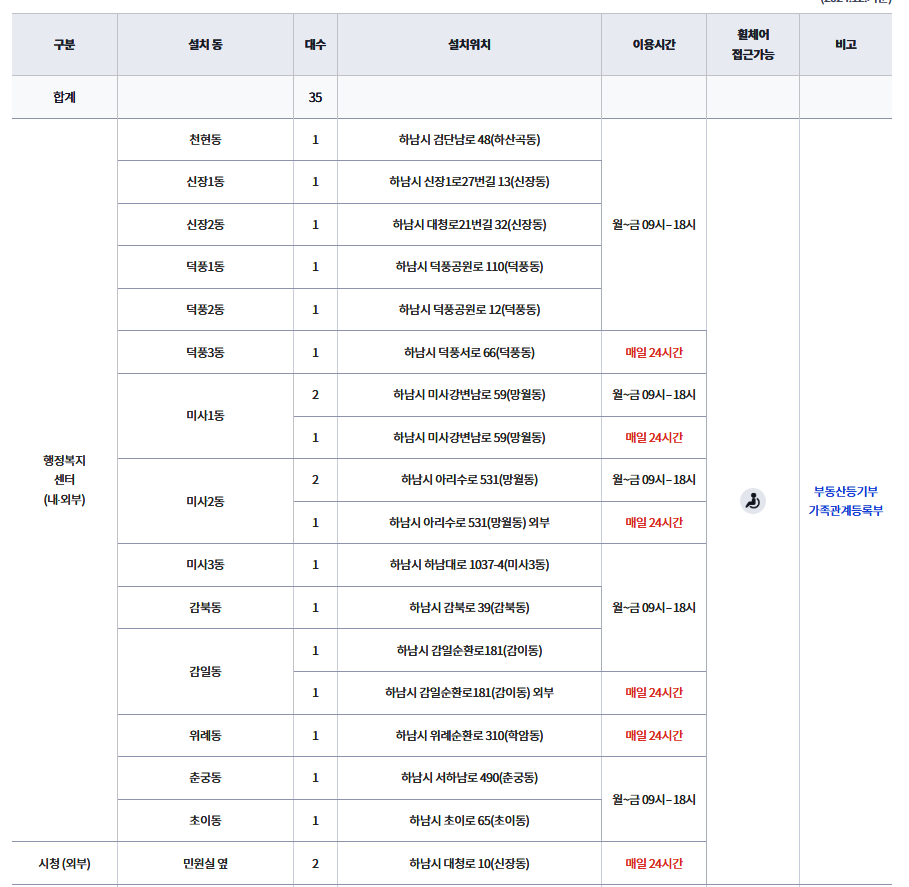Select the 덕풍3동 red 매일 24시간 cell

(x=652, y=351)
